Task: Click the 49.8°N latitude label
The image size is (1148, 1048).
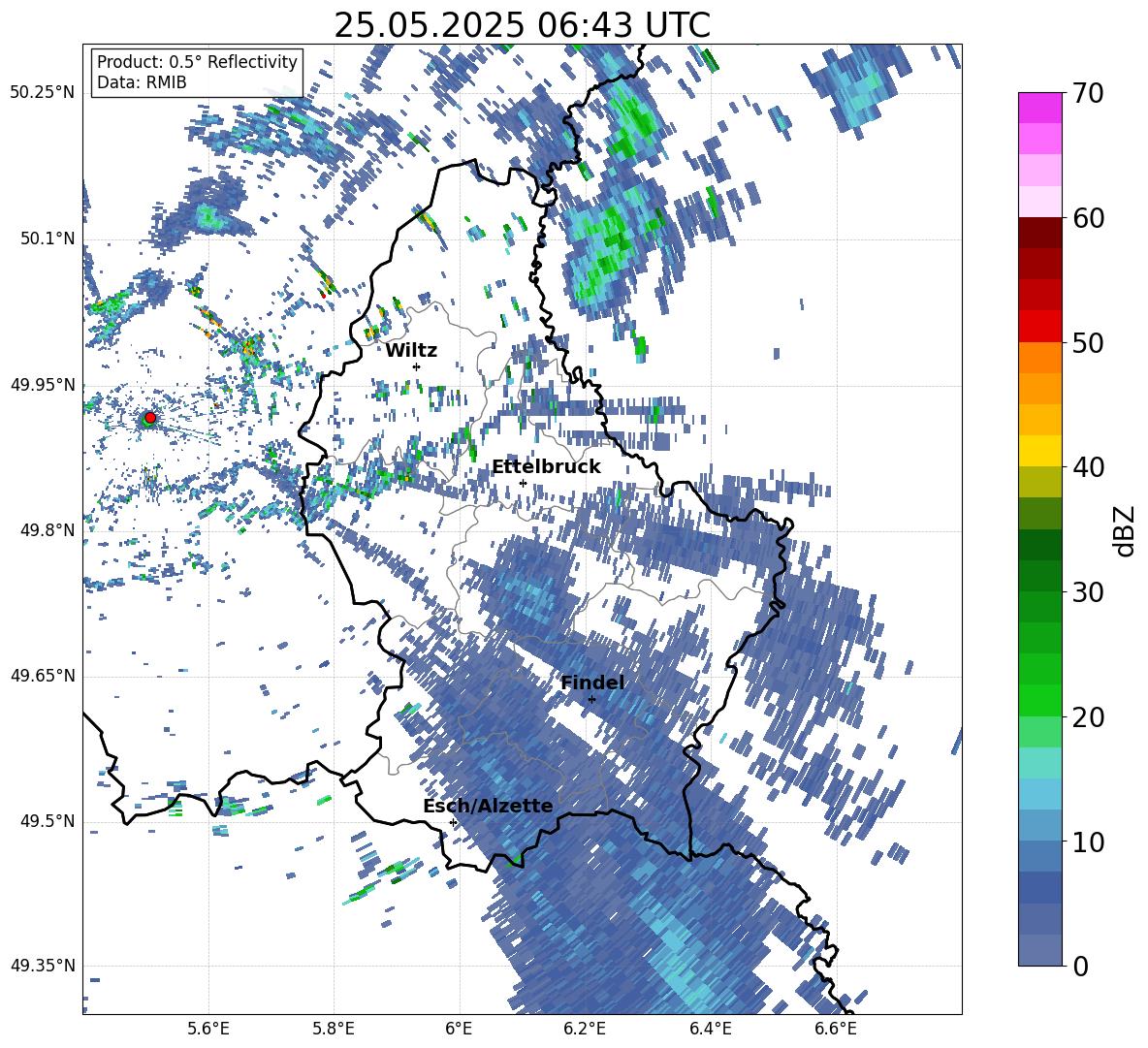Action: pyautogui.click(x=47, y=530)
